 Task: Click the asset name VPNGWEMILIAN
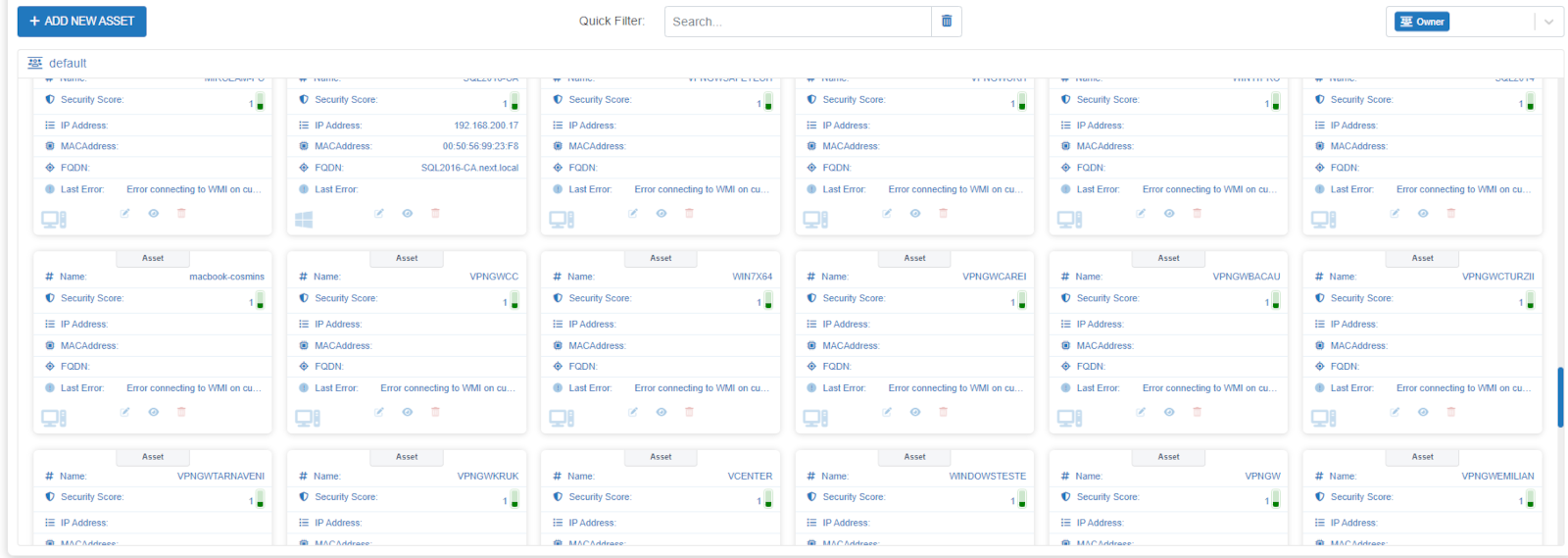pyautogui.click(x=1497, y=477)
